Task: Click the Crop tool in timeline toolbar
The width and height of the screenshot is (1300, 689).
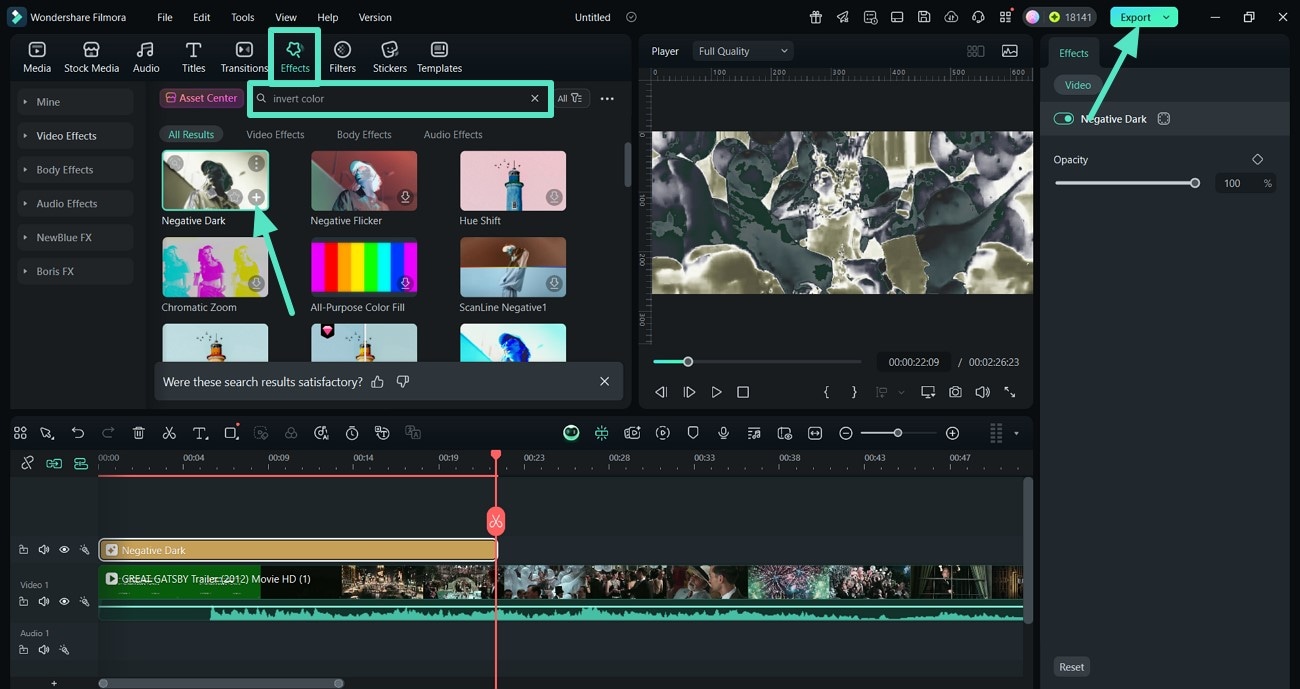Action: (231, 433)
